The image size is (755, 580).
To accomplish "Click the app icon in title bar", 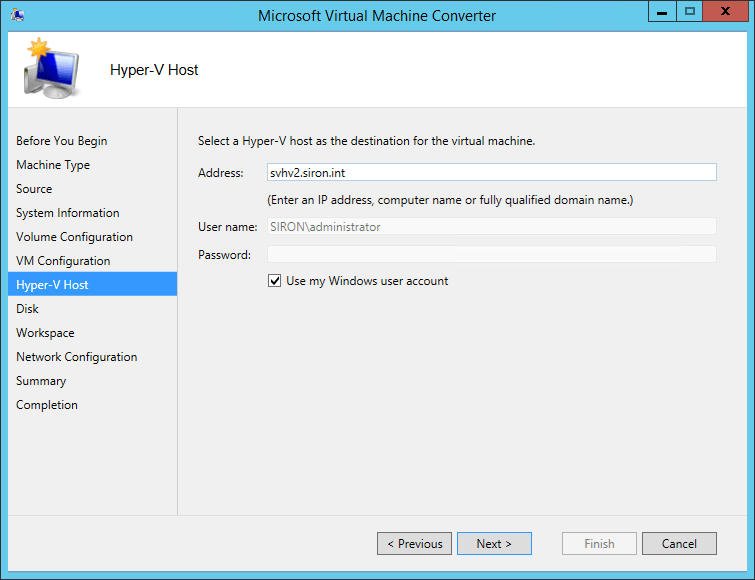I will point(18,15).
